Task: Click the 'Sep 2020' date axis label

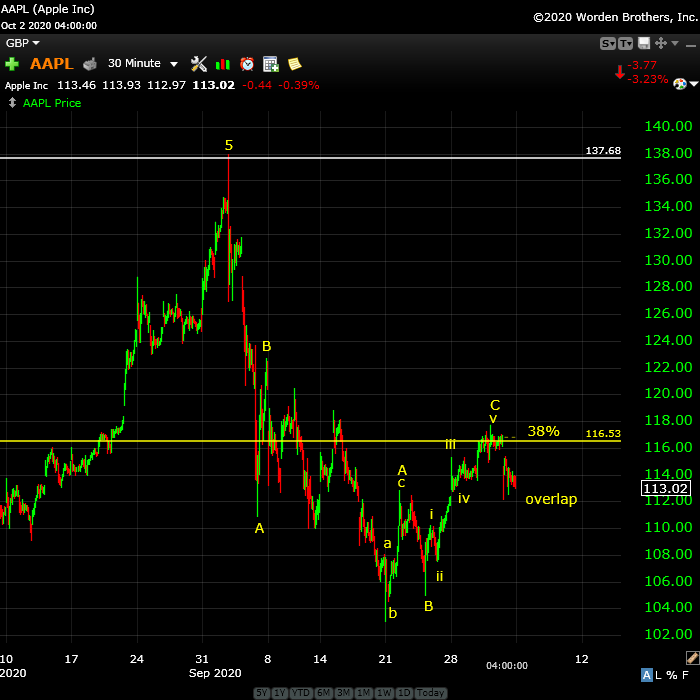Action: click(215, 673)
